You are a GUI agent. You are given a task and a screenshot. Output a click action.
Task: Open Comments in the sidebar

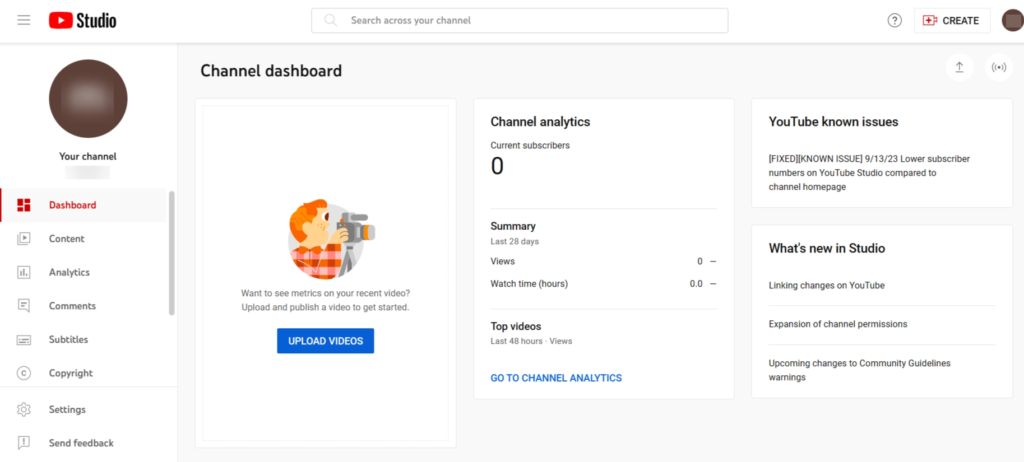coord(72,306)
